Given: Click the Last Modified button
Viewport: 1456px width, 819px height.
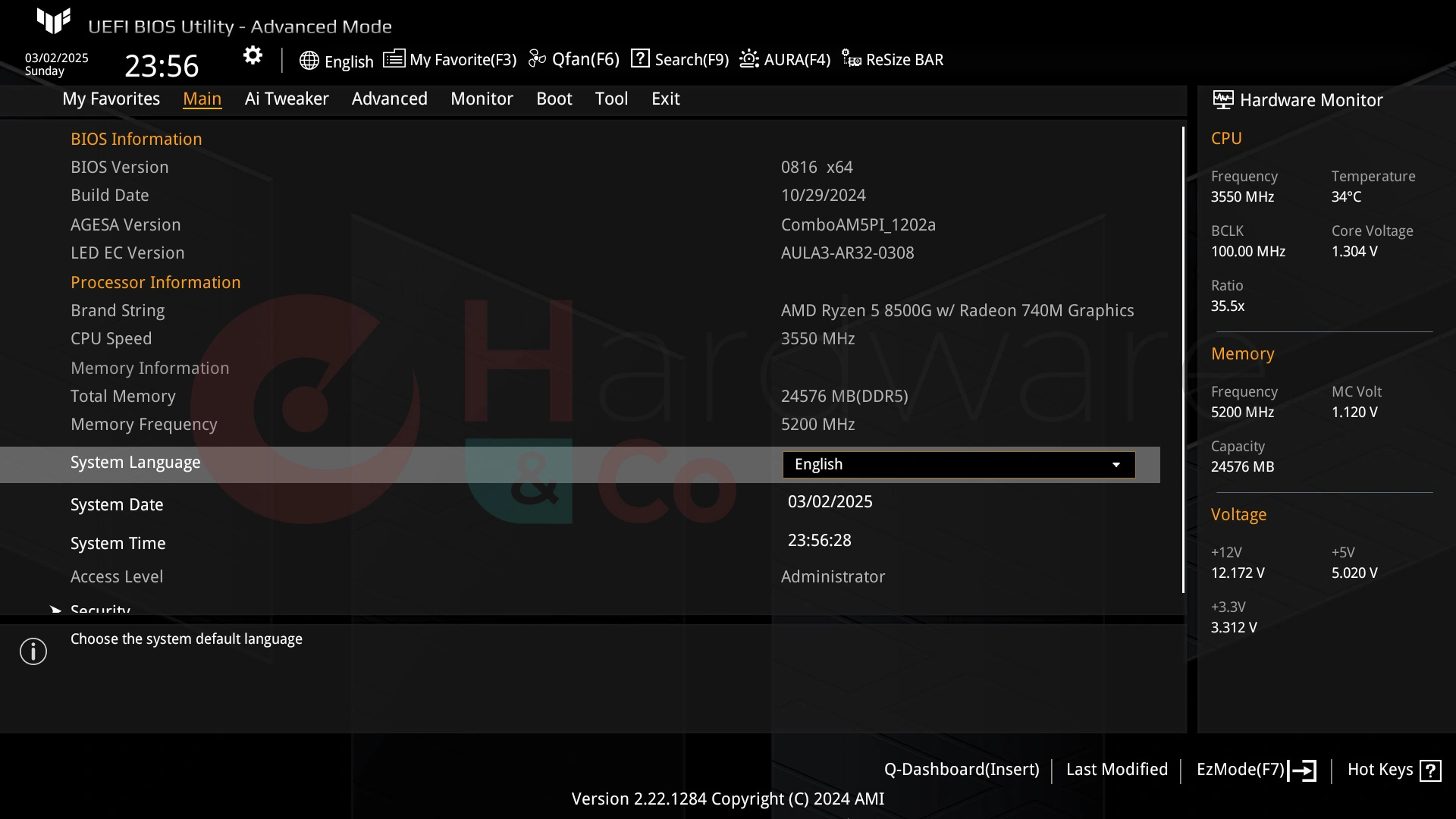Looking at the screenshot, I should pyautogui.click(x=1117, y=769).
